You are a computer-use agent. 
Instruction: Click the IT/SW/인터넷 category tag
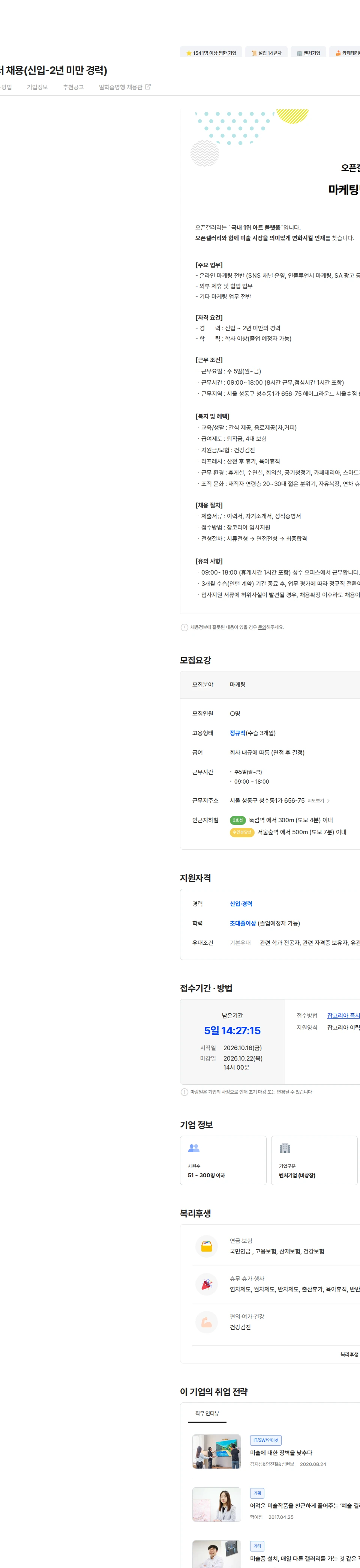[266, 1440]
